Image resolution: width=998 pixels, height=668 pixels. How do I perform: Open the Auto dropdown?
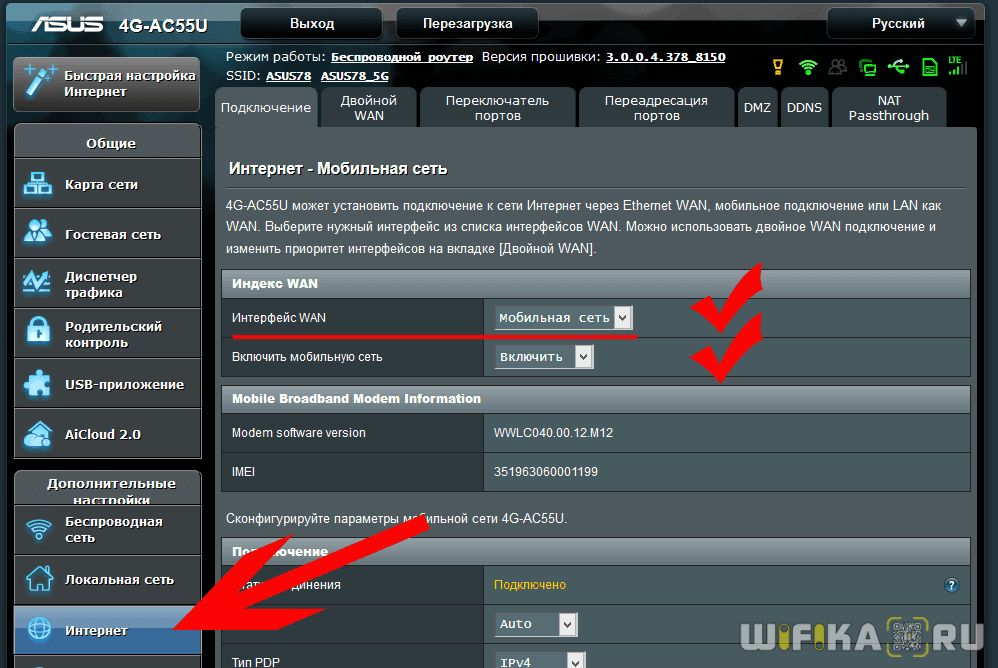tap(537, 624)
